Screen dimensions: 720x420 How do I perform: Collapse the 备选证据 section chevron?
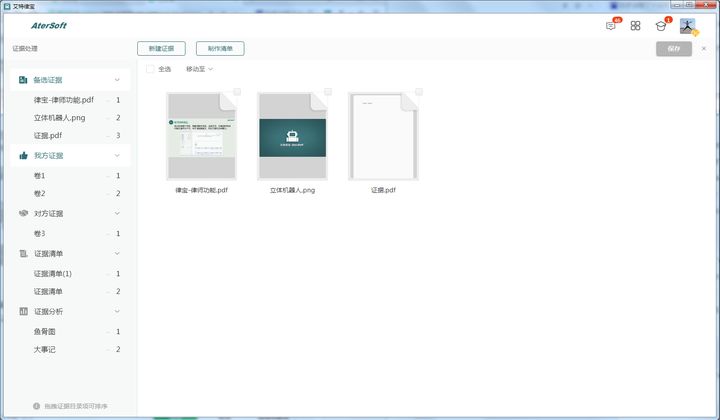[117, 80]
